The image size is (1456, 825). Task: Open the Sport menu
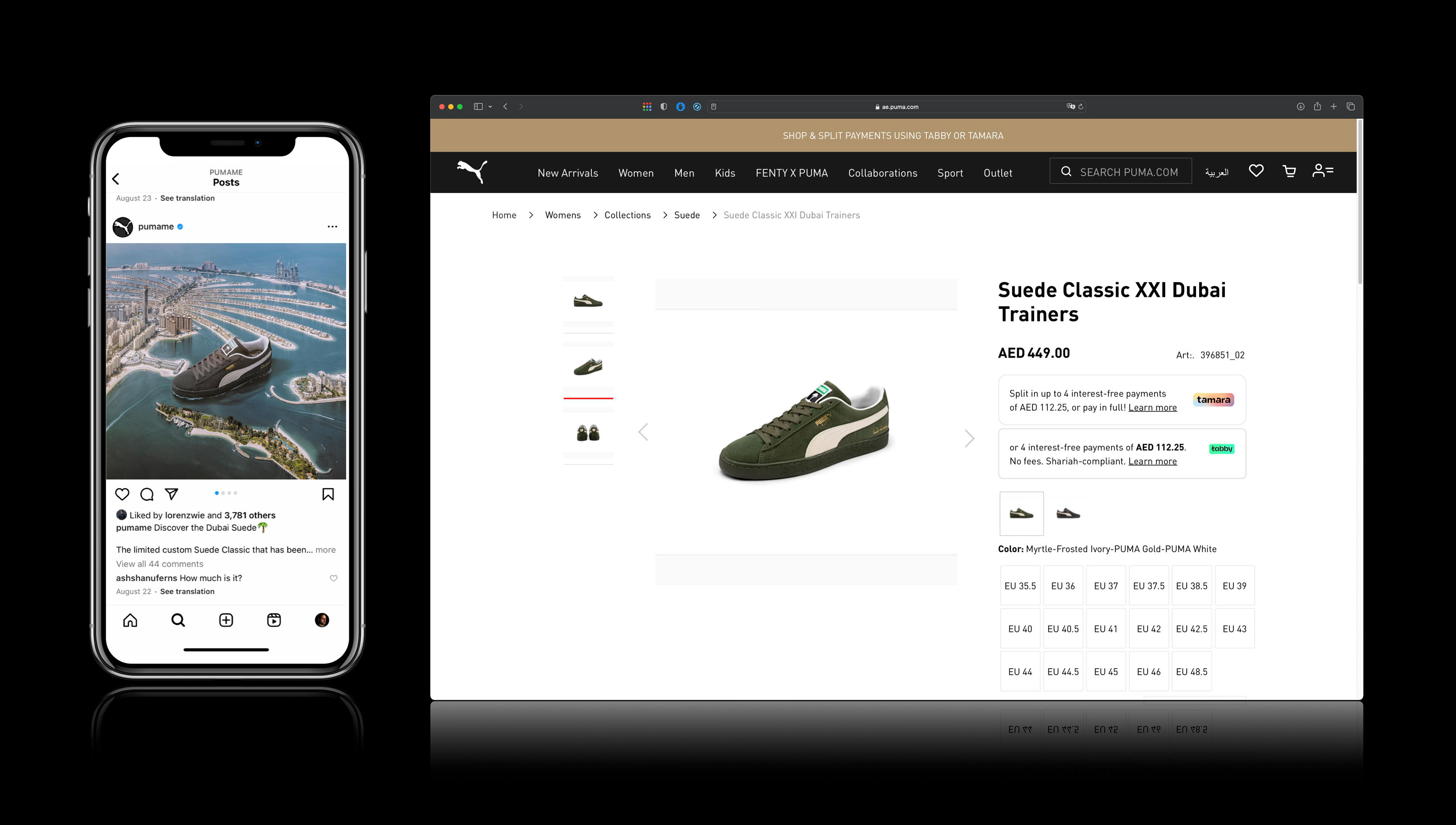point(950,173)
